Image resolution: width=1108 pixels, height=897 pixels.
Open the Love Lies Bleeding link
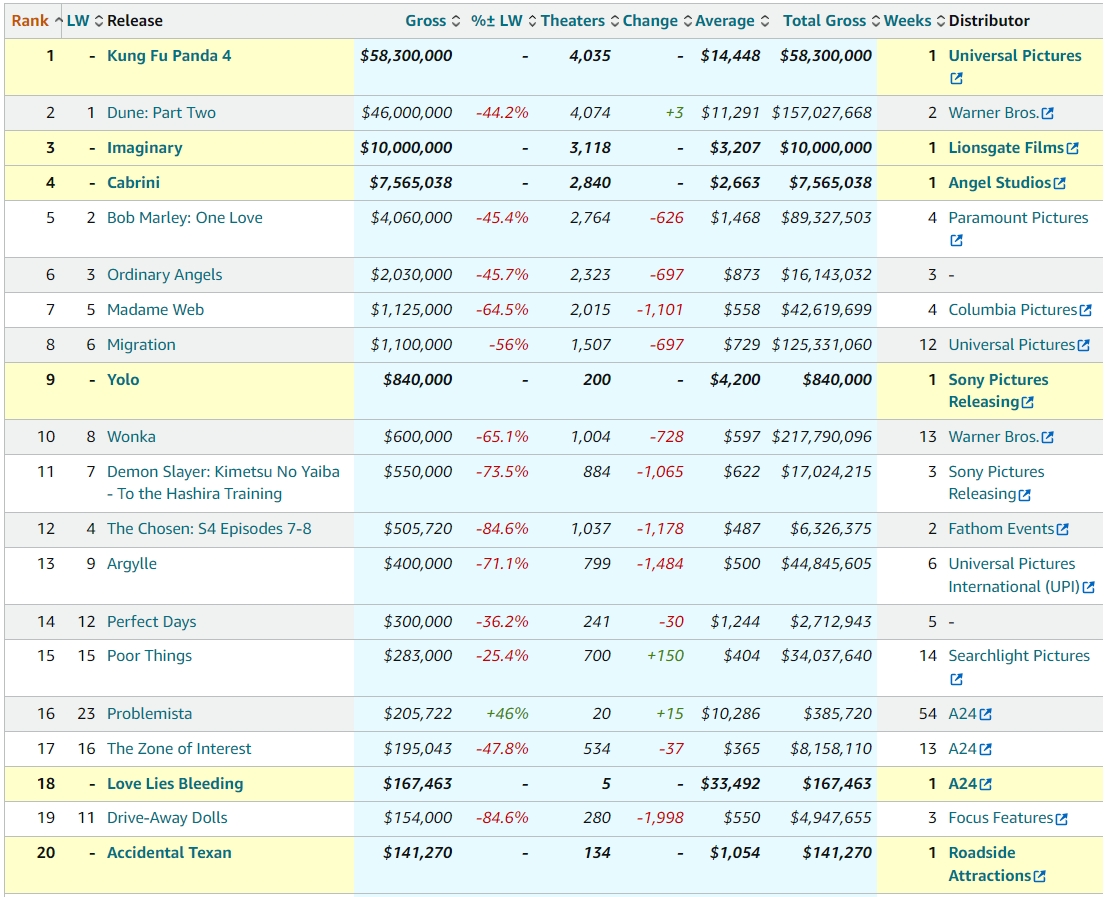175,784
